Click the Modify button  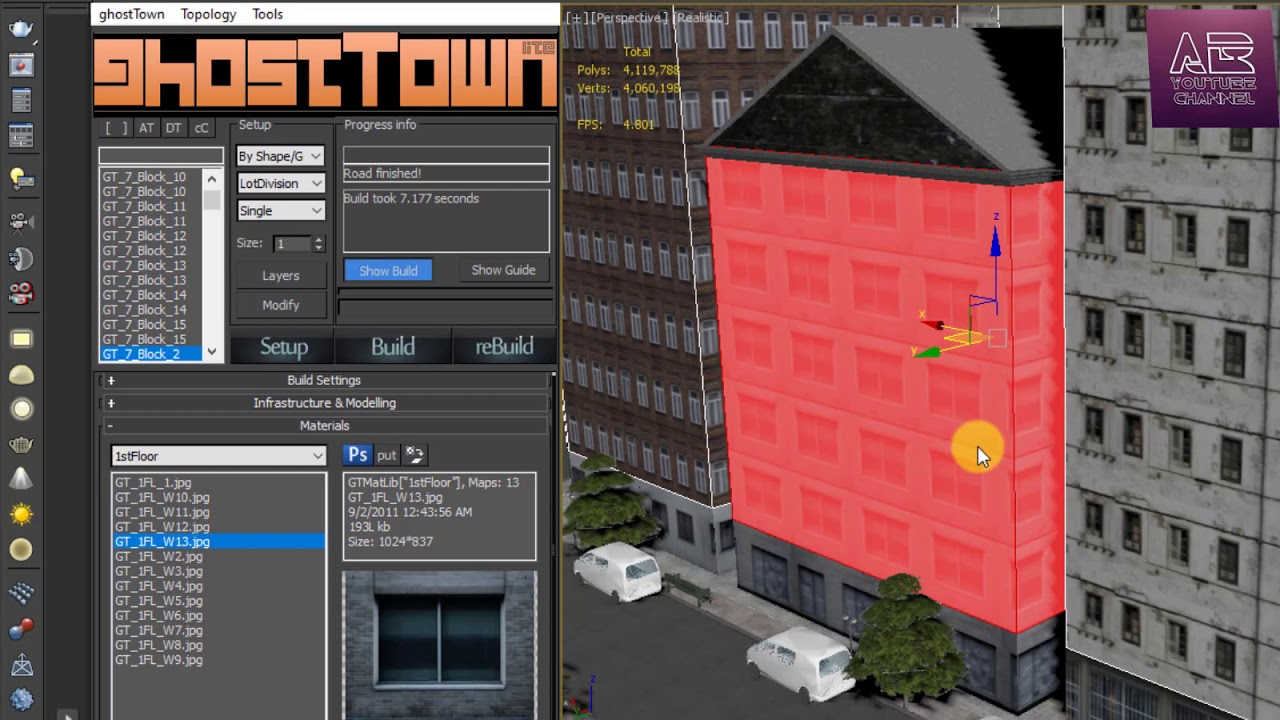[x=280, y=305]
